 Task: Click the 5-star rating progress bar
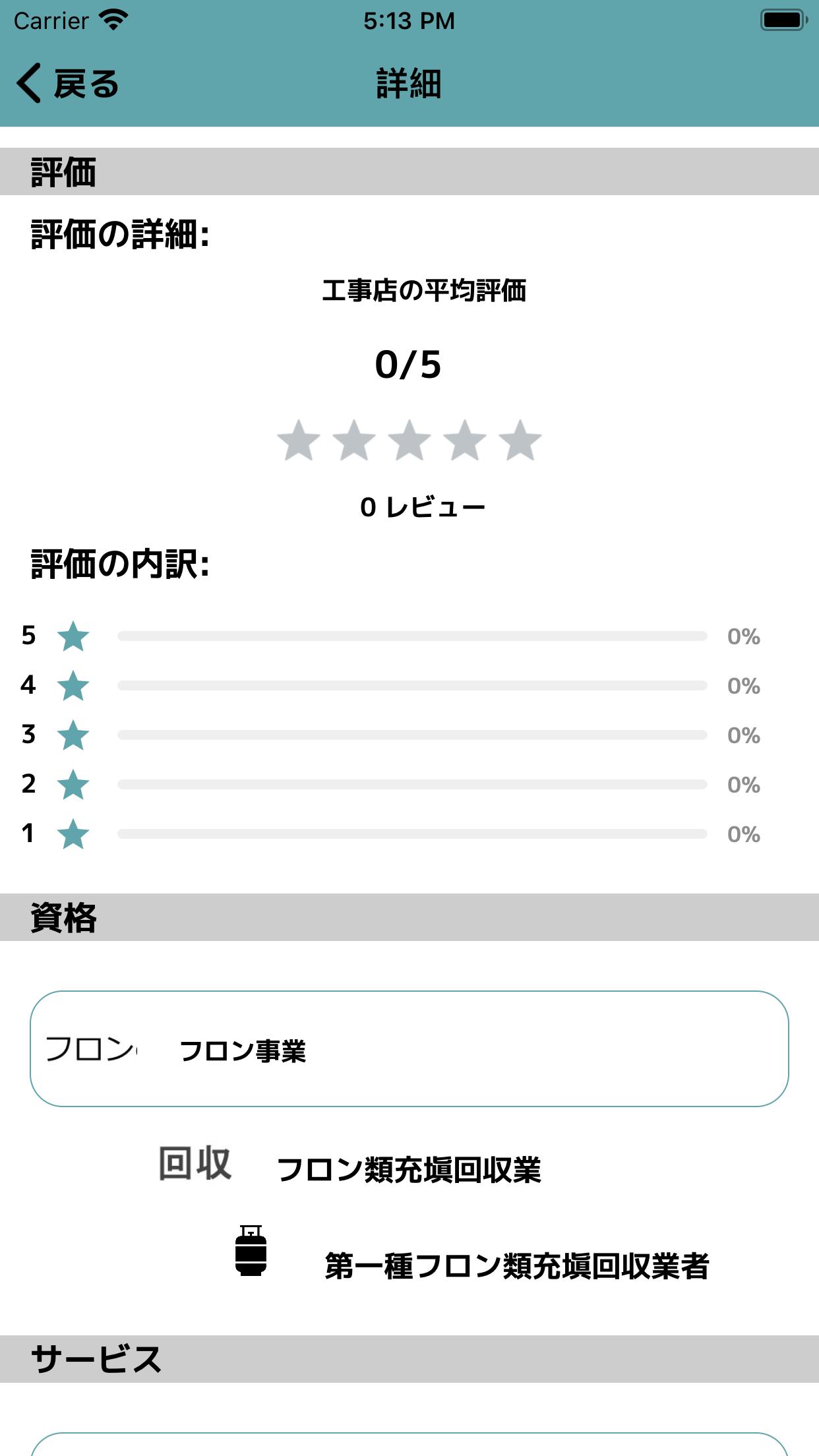(412, 636)
